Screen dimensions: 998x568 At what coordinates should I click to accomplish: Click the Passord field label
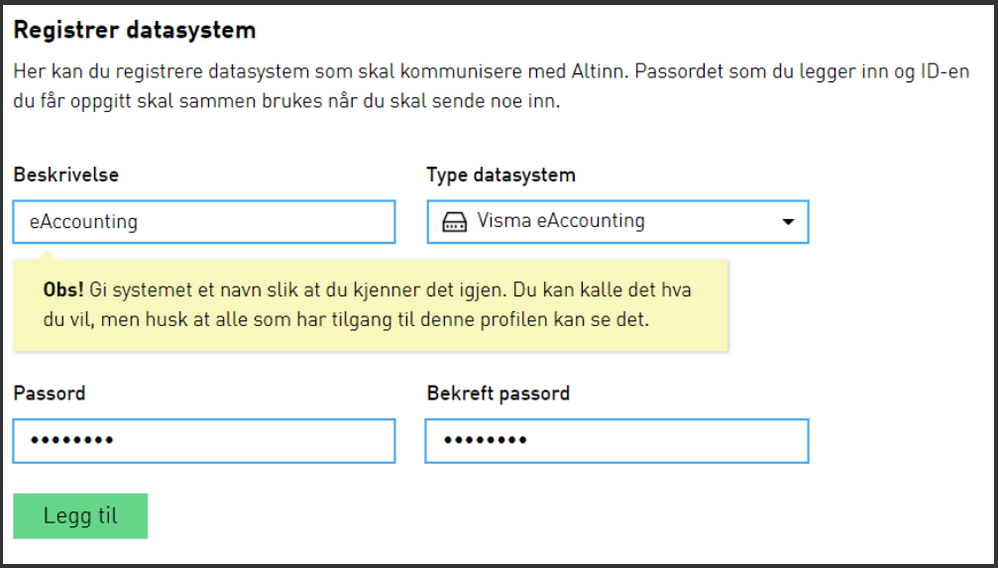49,393
